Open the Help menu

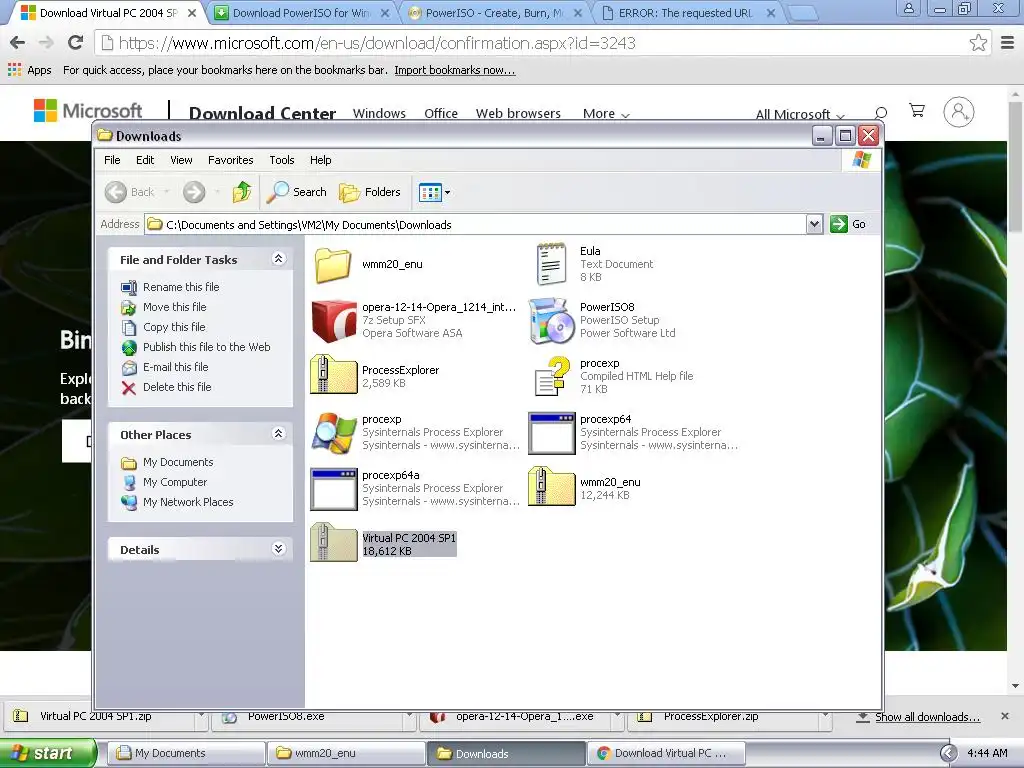[320, 160]
